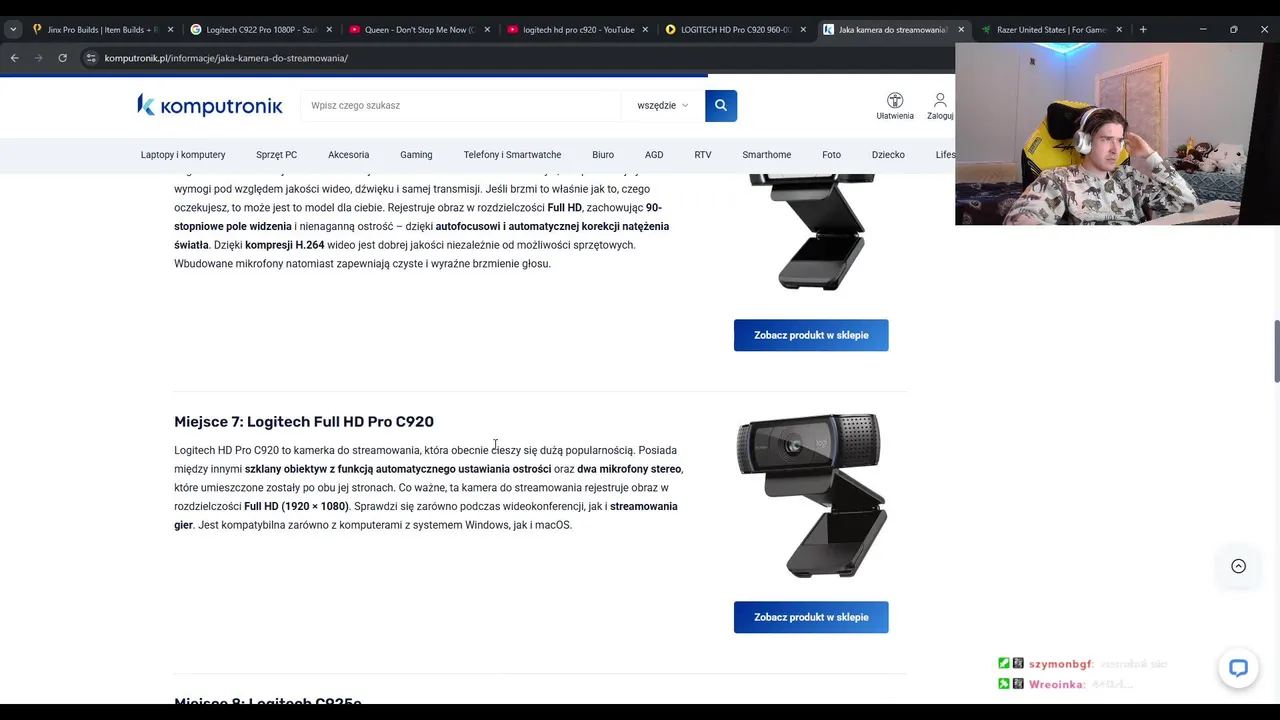Image resolution: width=1280 pixels, height=720 pixels.
Task: Switch to the Razer United States tab
Action: point(1050,30)
